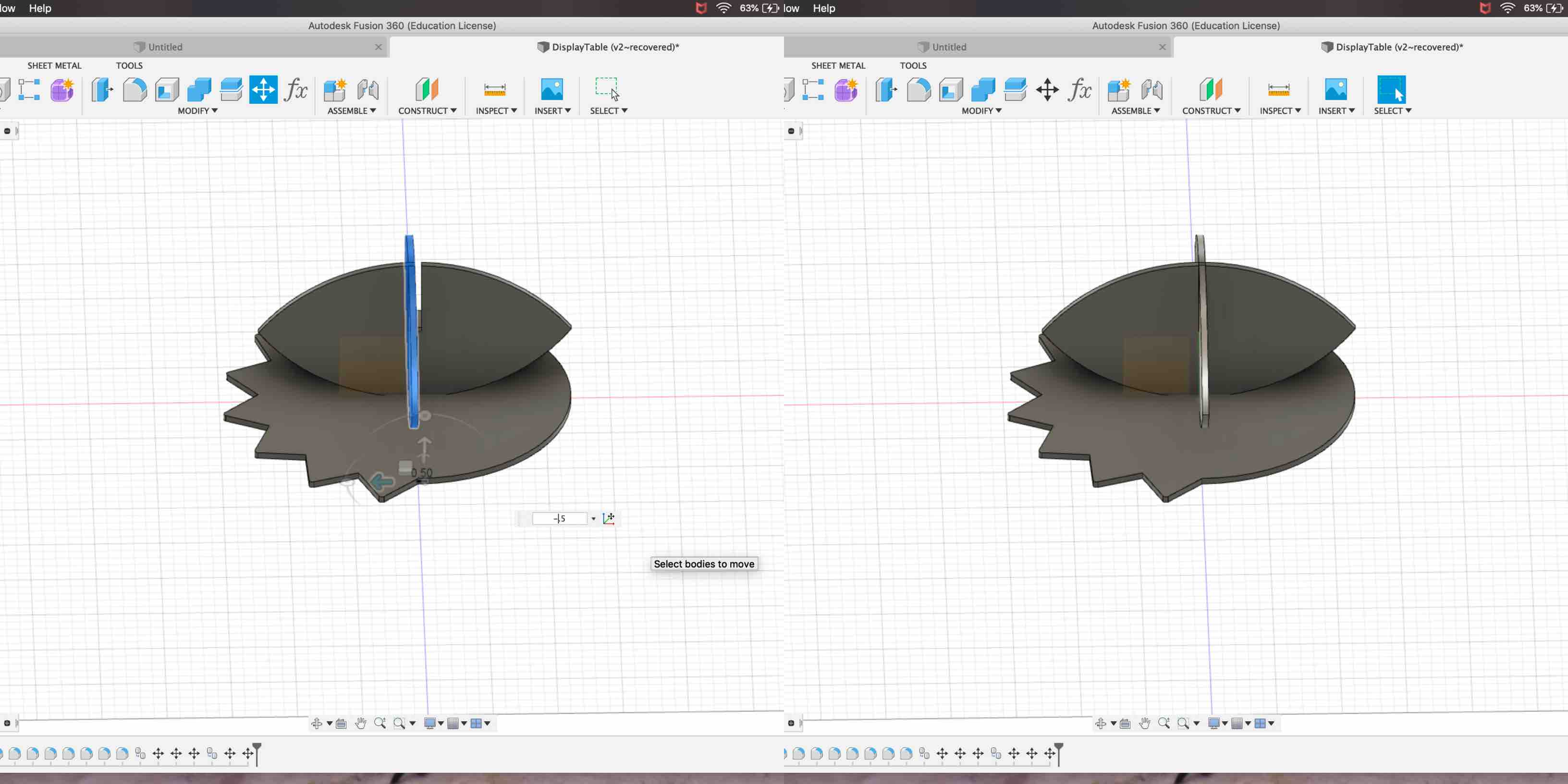Click the upward arrow handle on move manipulator
This screenshot has width=1568, height=784.
click(424, 449)
